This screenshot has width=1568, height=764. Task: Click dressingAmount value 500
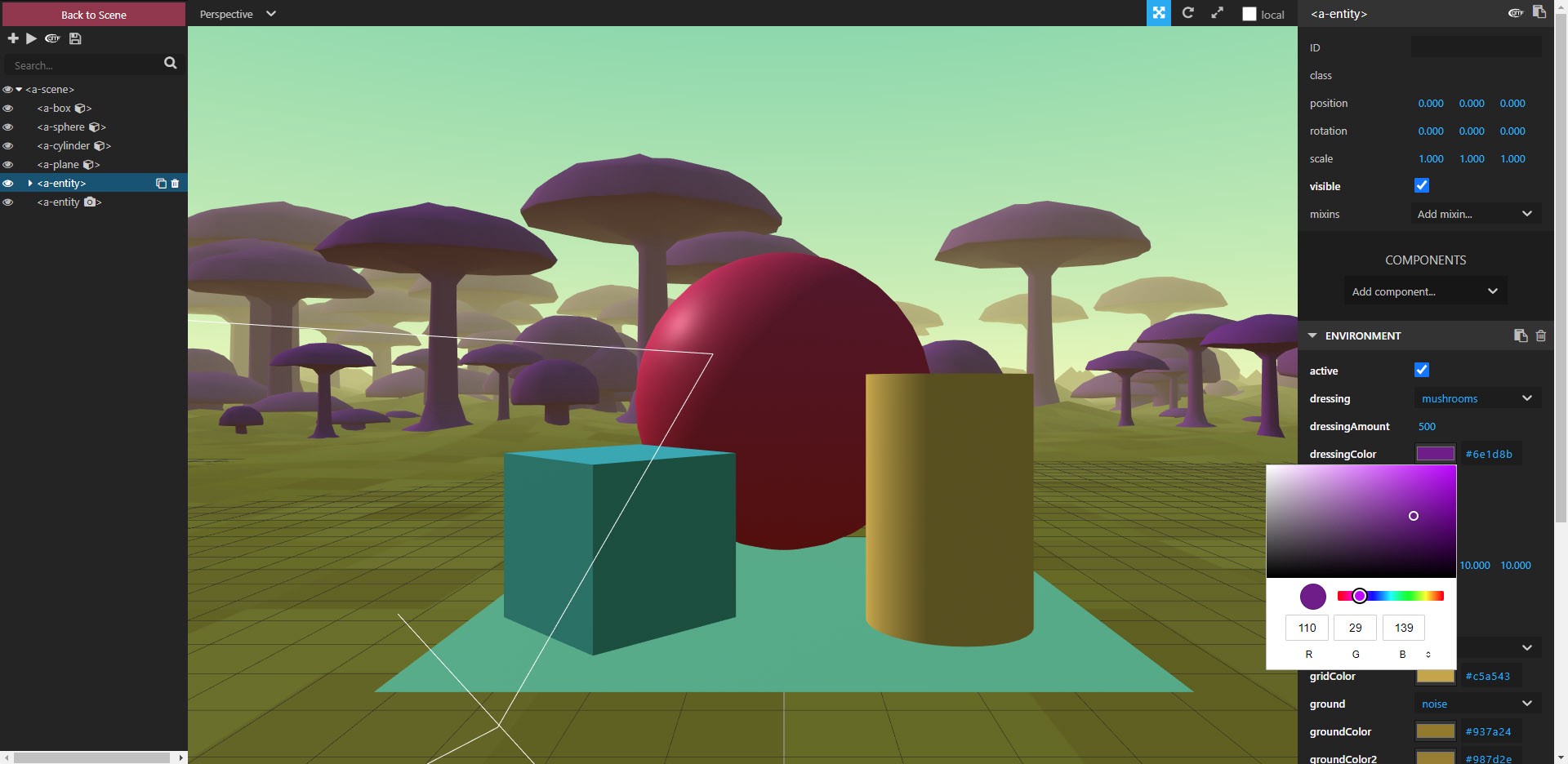[1427, 426]
